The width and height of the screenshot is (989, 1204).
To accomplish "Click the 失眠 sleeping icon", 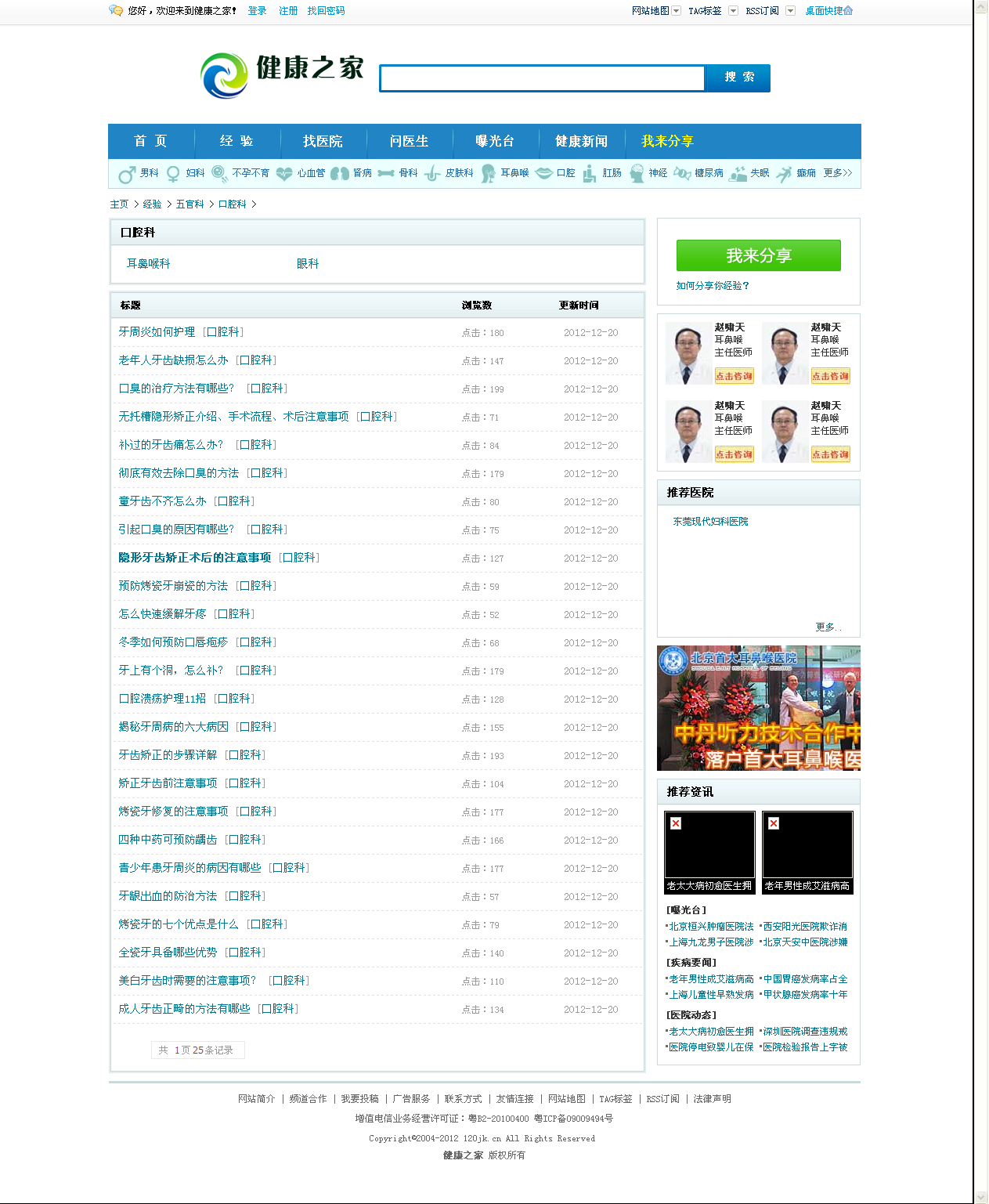I will point(738,174).
